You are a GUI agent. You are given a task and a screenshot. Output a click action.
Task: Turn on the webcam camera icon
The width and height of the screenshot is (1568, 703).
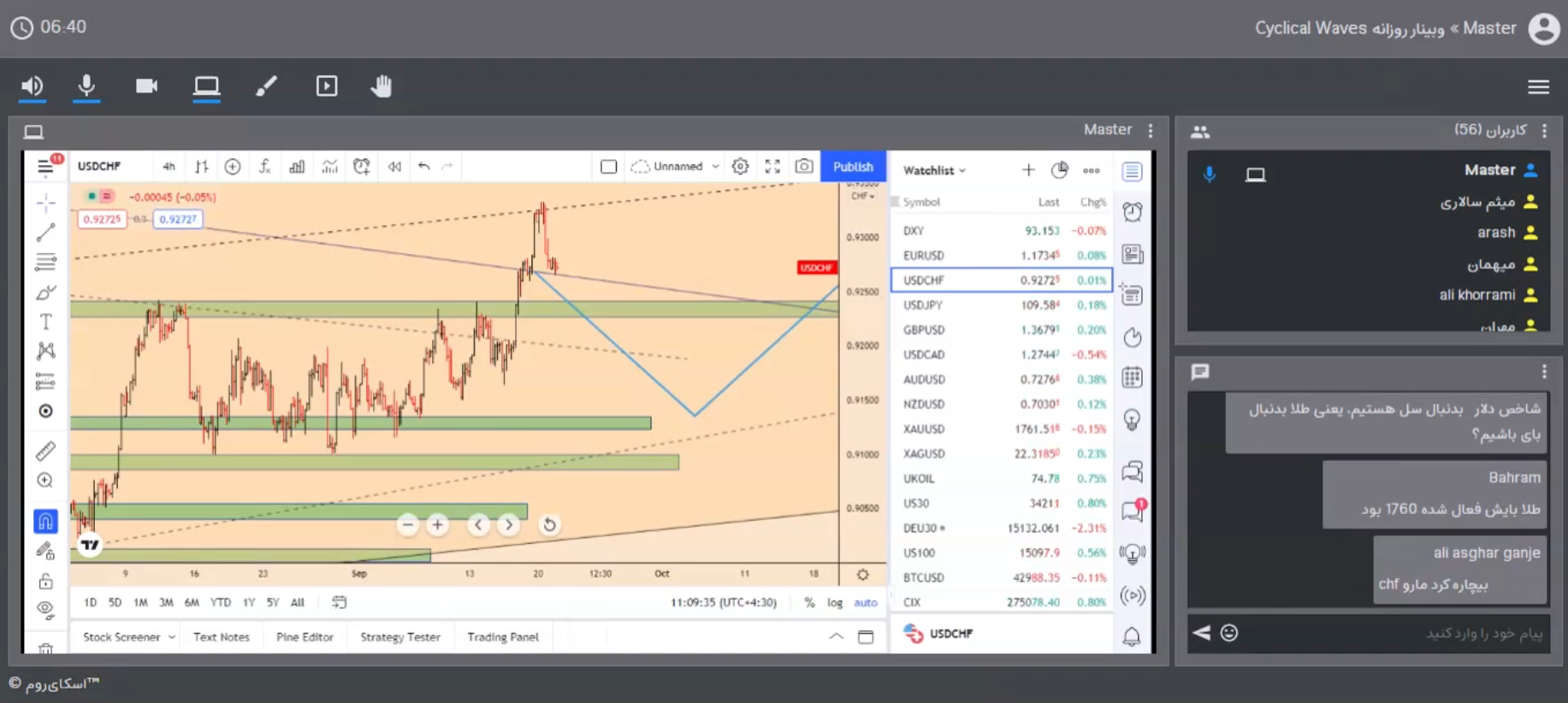click(x=146, y=86)
